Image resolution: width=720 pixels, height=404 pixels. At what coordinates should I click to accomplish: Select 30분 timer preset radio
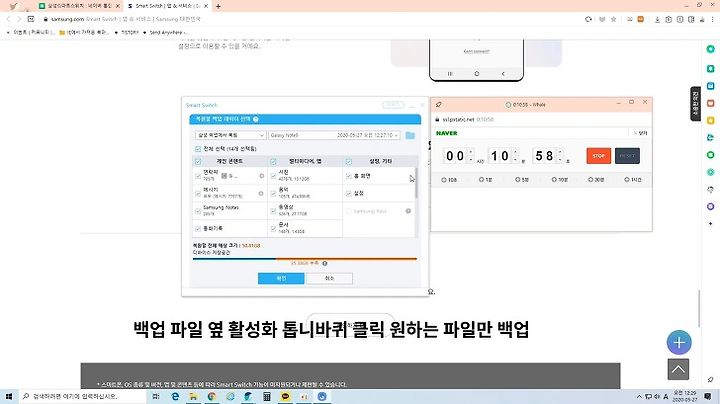(x=591, y=180)
